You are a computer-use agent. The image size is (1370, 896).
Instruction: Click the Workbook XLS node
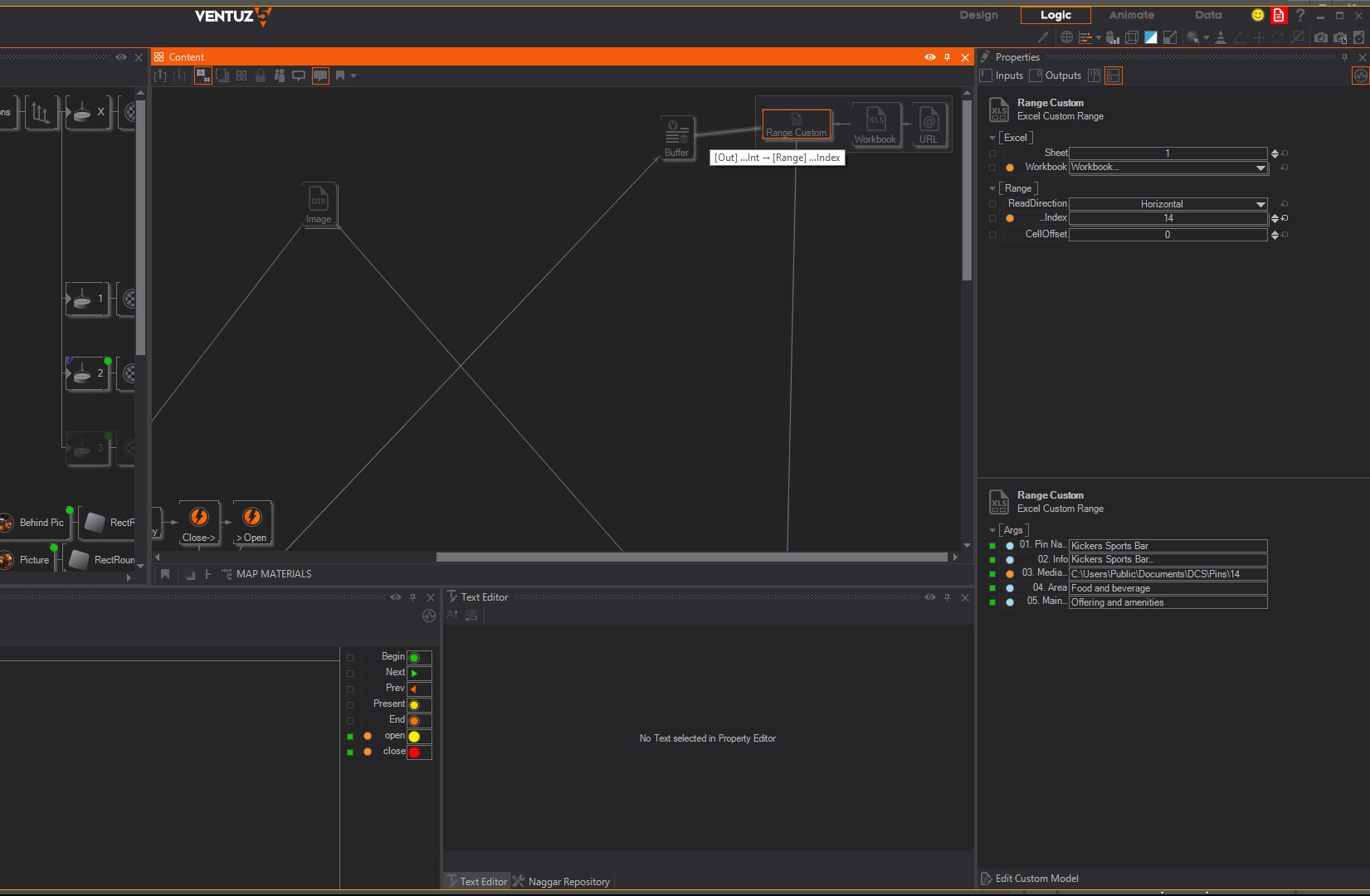(x=875, y=124)
